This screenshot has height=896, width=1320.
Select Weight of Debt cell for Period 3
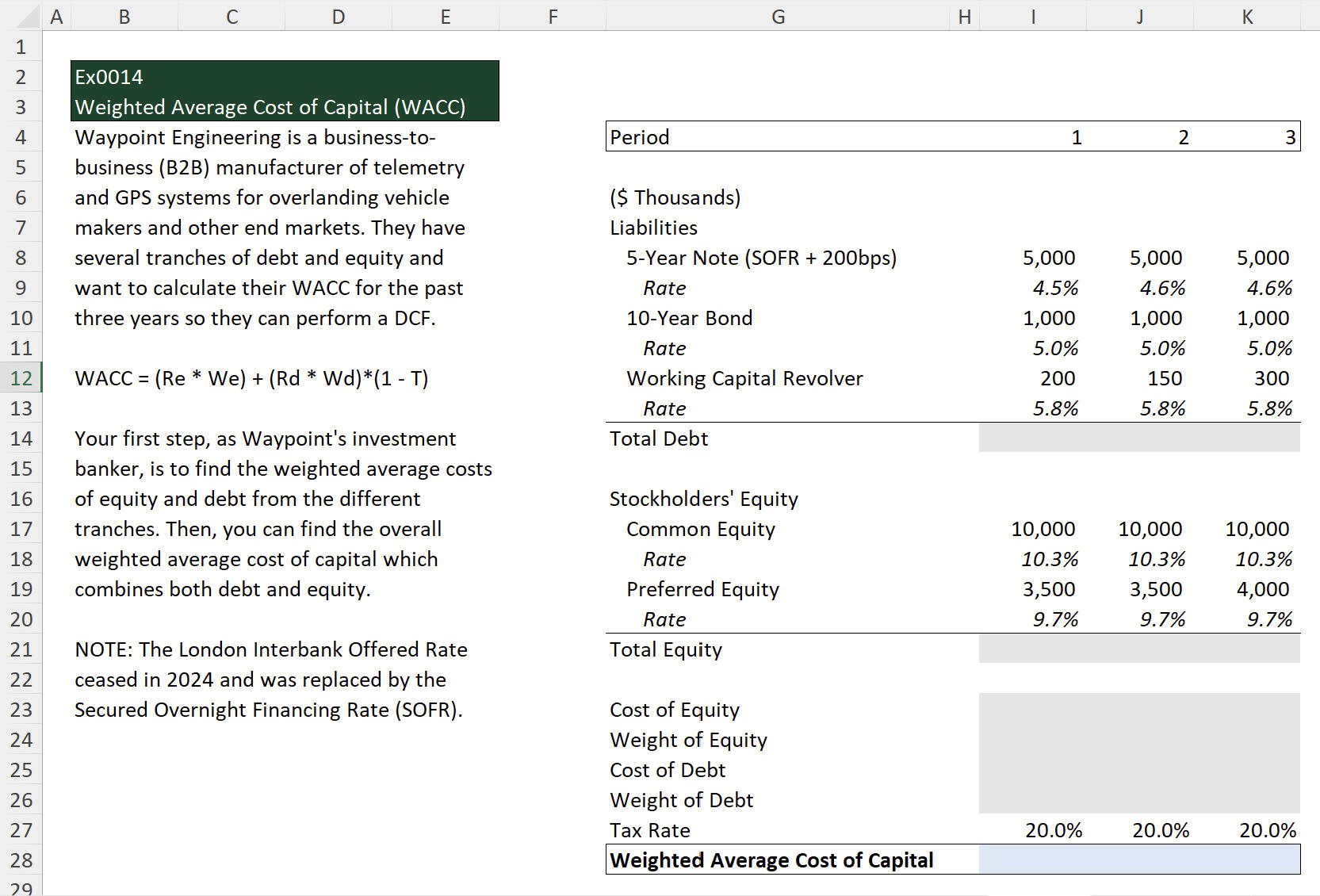[1246, 800]
